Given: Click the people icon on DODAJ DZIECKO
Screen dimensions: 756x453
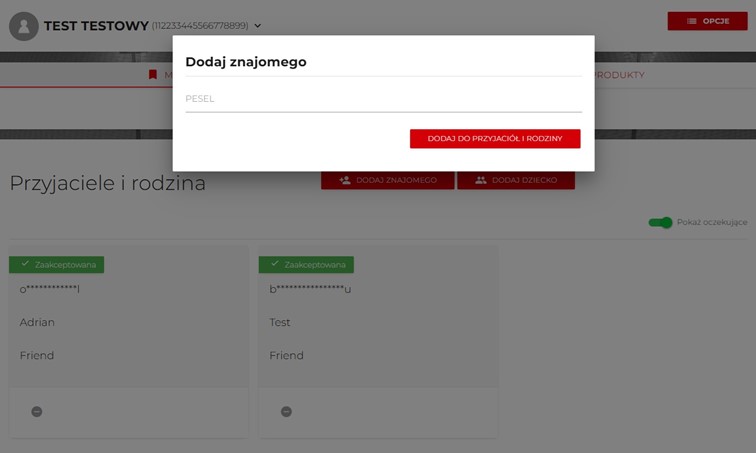Looking at the screenshot, I should (x=481, y=180).
